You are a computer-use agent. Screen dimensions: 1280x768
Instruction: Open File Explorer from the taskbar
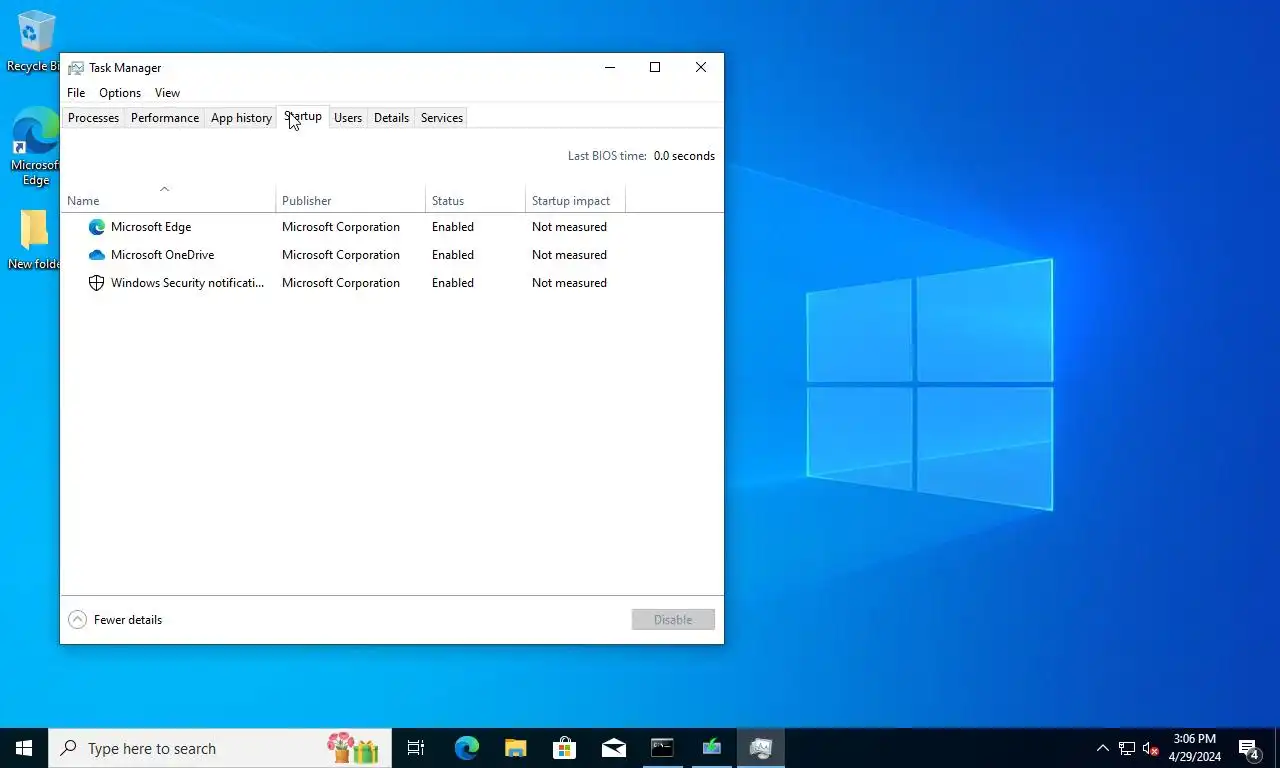(516, 748)
